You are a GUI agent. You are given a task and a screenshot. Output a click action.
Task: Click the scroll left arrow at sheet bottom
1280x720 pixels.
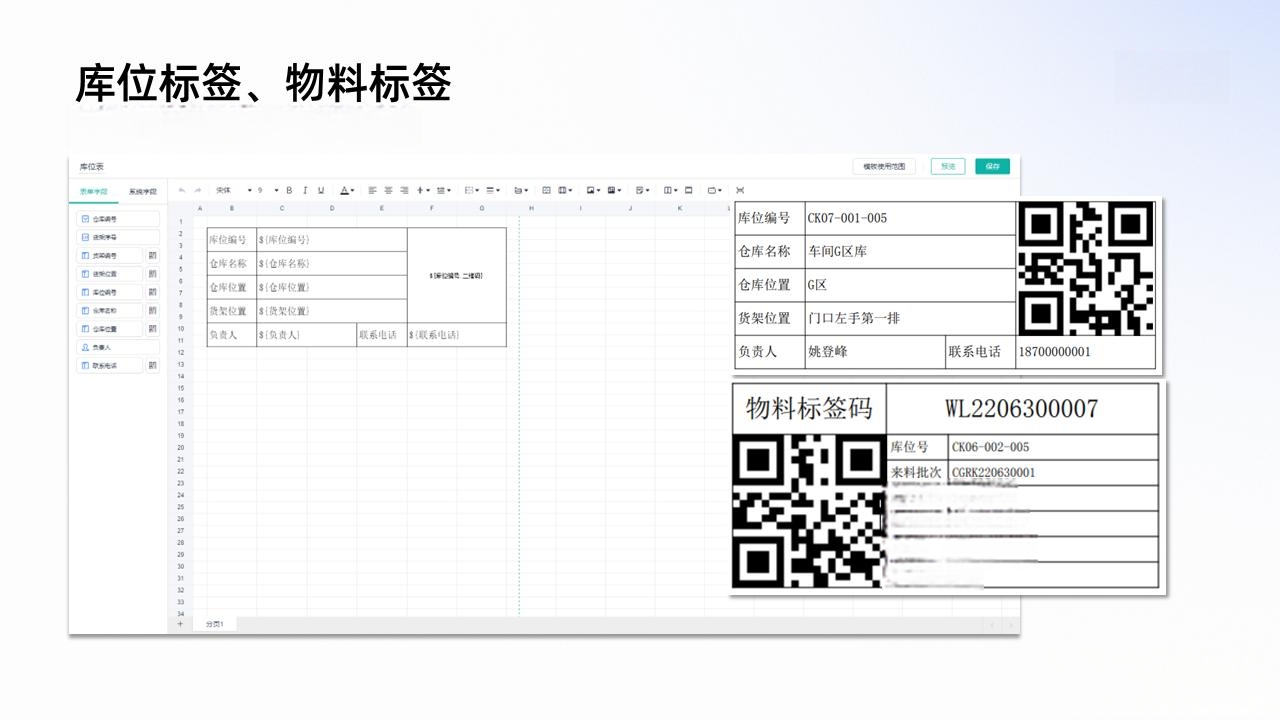[x=992, y=625]
